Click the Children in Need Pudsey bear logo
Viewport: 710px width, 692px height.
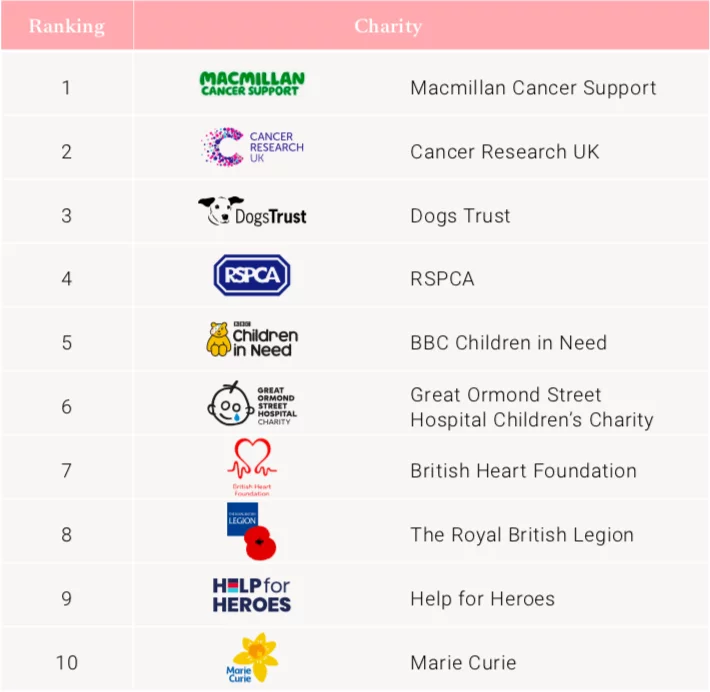tap(252, 339)
